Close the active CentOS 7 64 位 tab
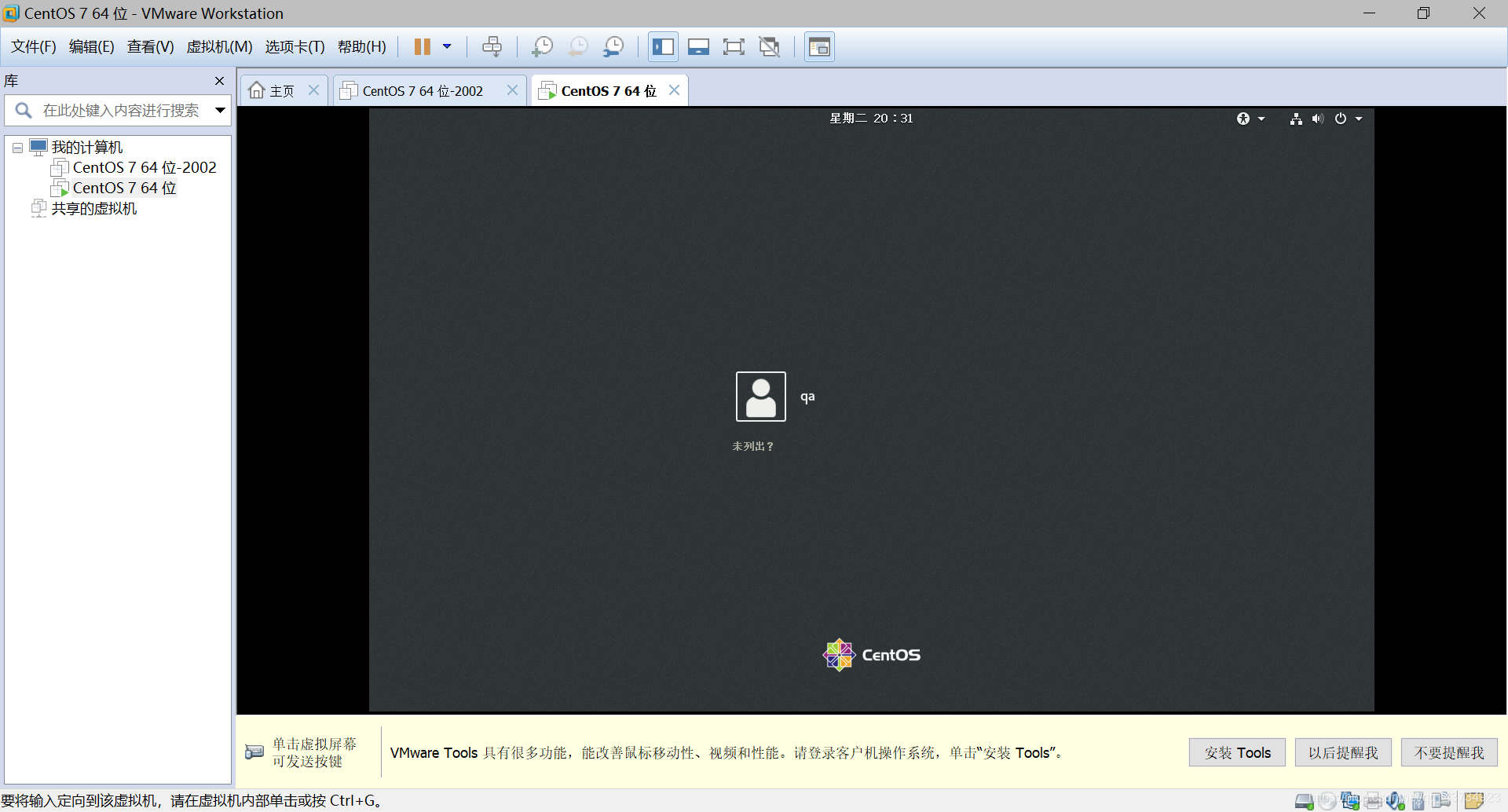Viewport: 1508px width, 812px height. [674, 90]
